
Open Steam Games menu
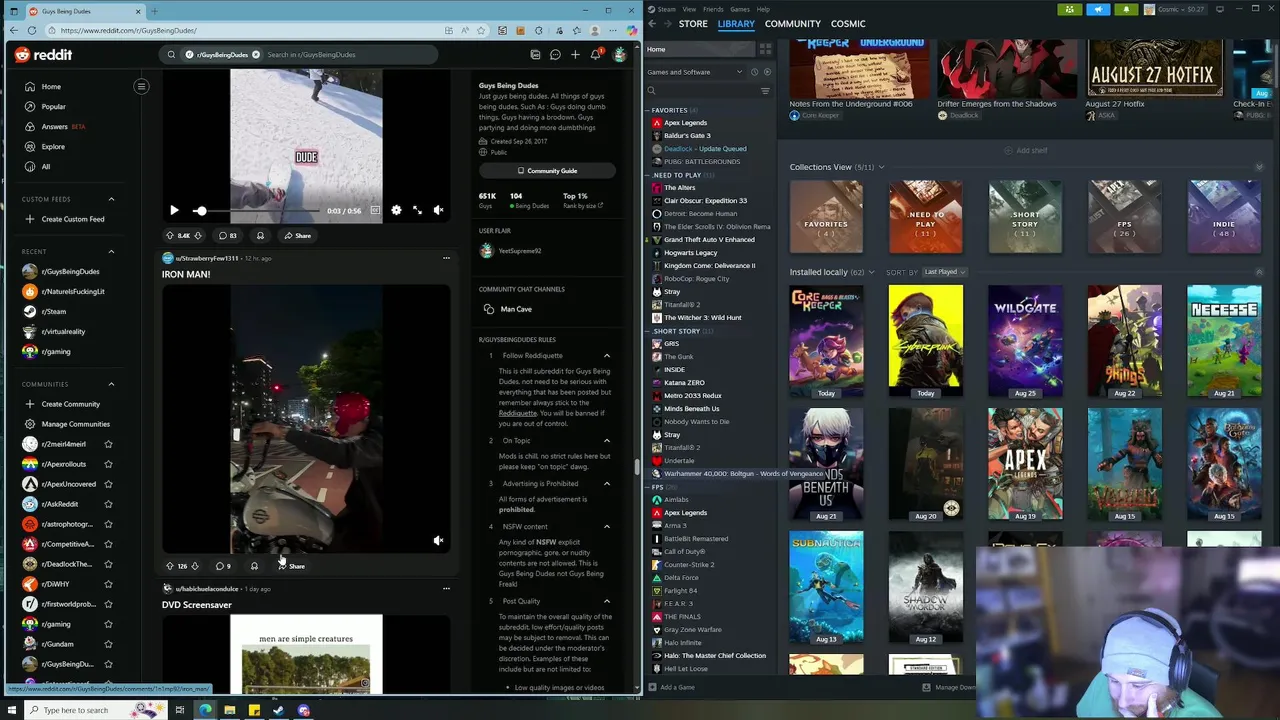[x=740, y=9]
